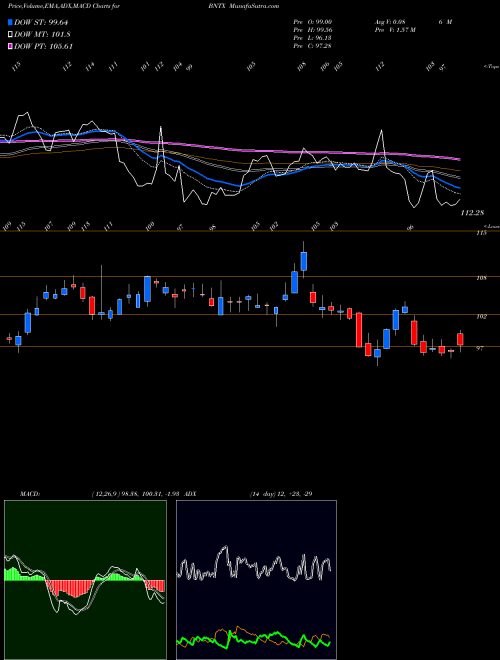Select the 'DOW PT: 105.61' label
The image size is (500, 660).
click(x=43, y=46)
